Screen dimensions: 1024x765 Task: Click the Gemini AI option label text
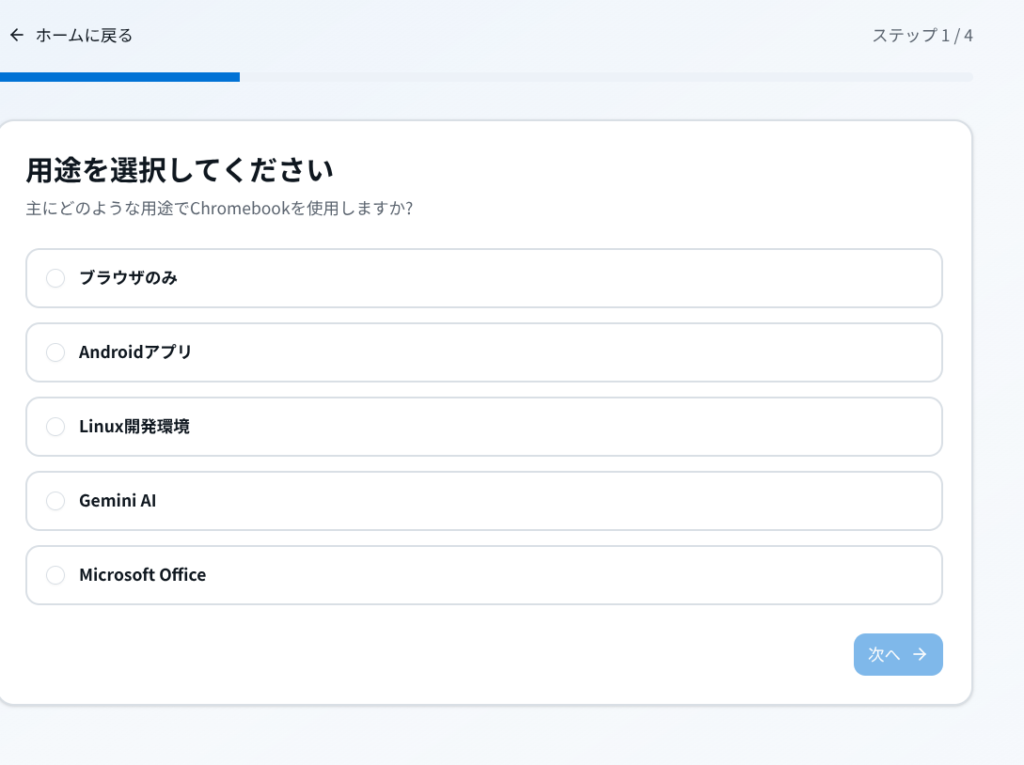pyautogui.click(x=117, y=500)
